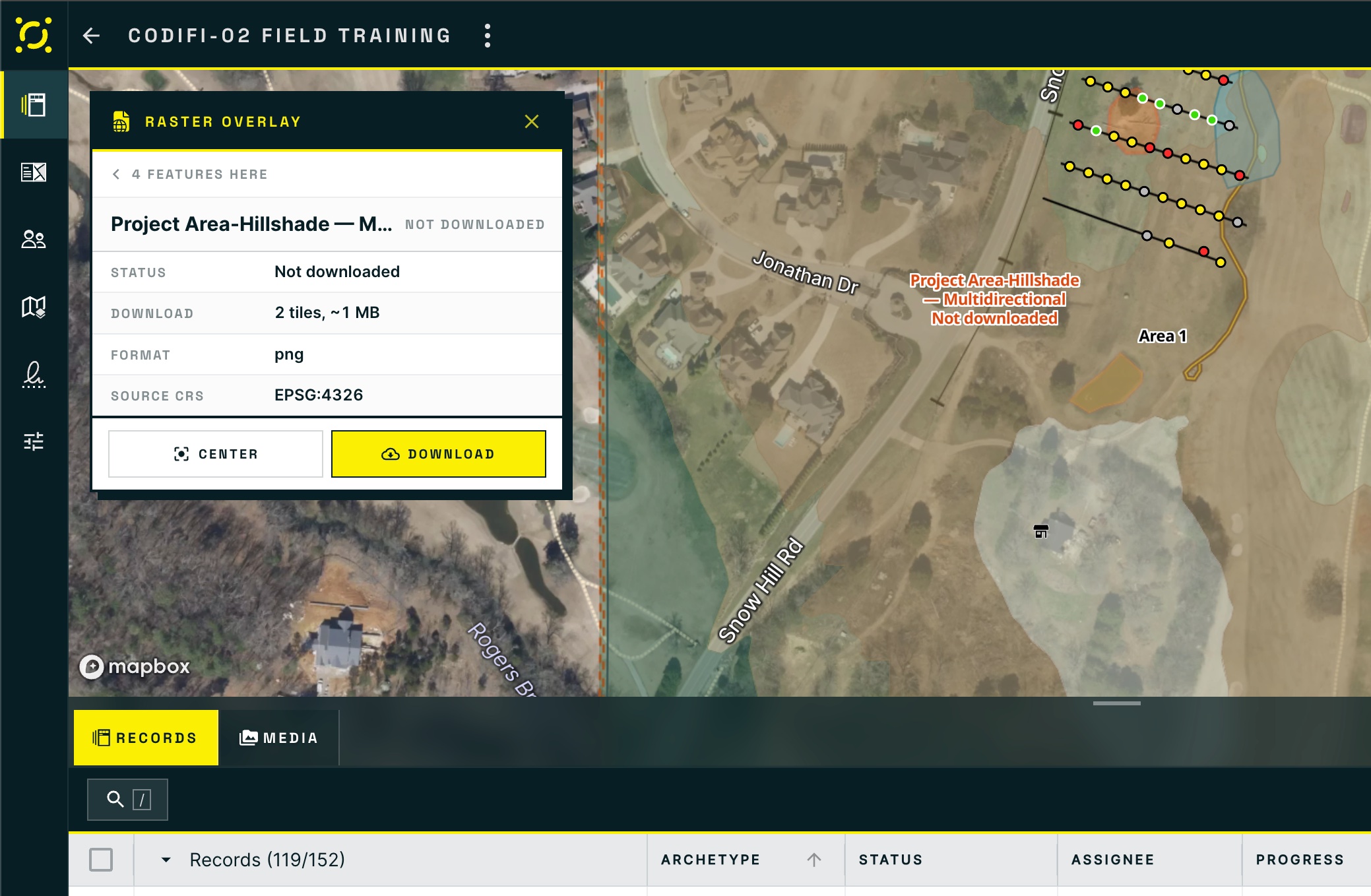Viewport: 1371px width, 896px height.
Task: Click the ascending sort arrow beside Archetype
Action: [814, 860]
